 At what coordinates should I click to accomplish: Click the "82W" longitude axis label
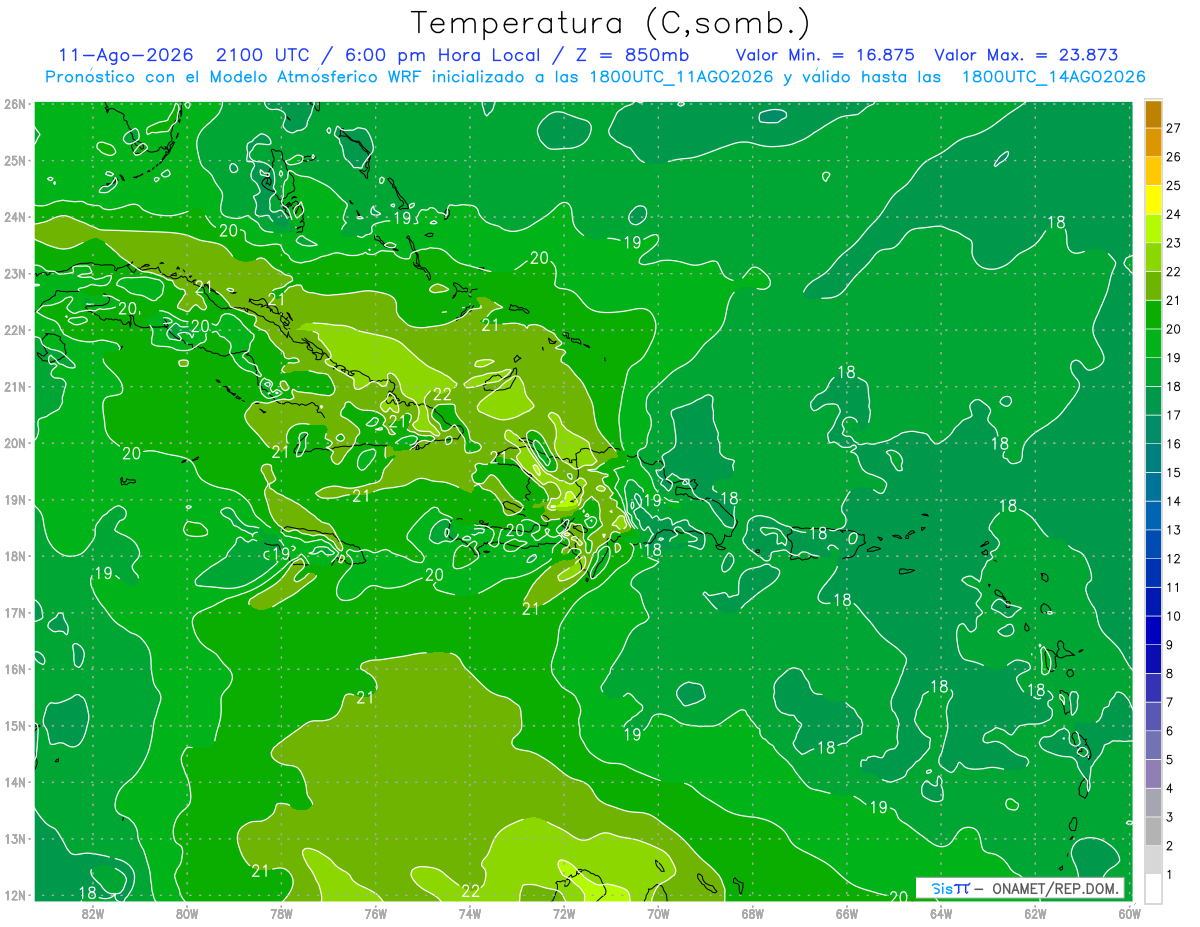tap(93, 912)
